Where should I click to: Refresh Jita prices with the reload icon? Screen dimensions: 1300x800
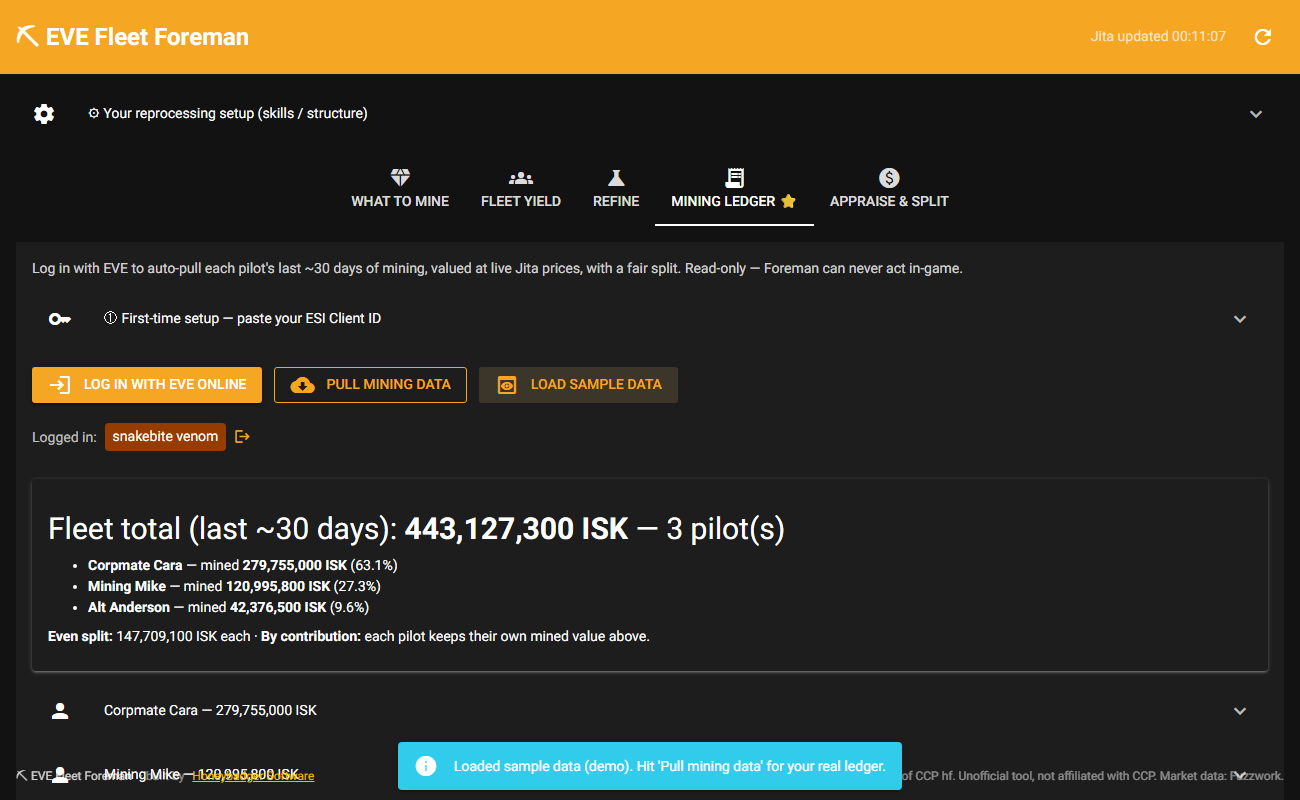1263,37
